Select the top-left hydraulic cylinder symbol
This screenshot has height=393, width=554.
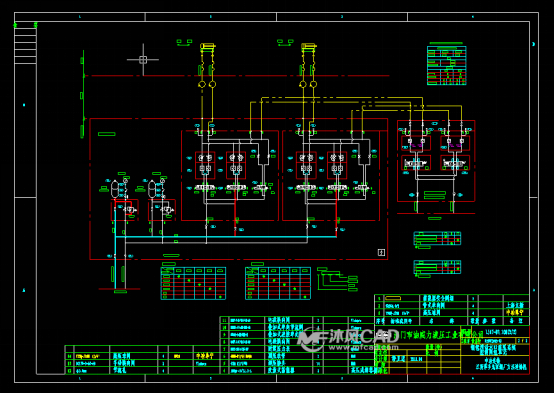207,46
